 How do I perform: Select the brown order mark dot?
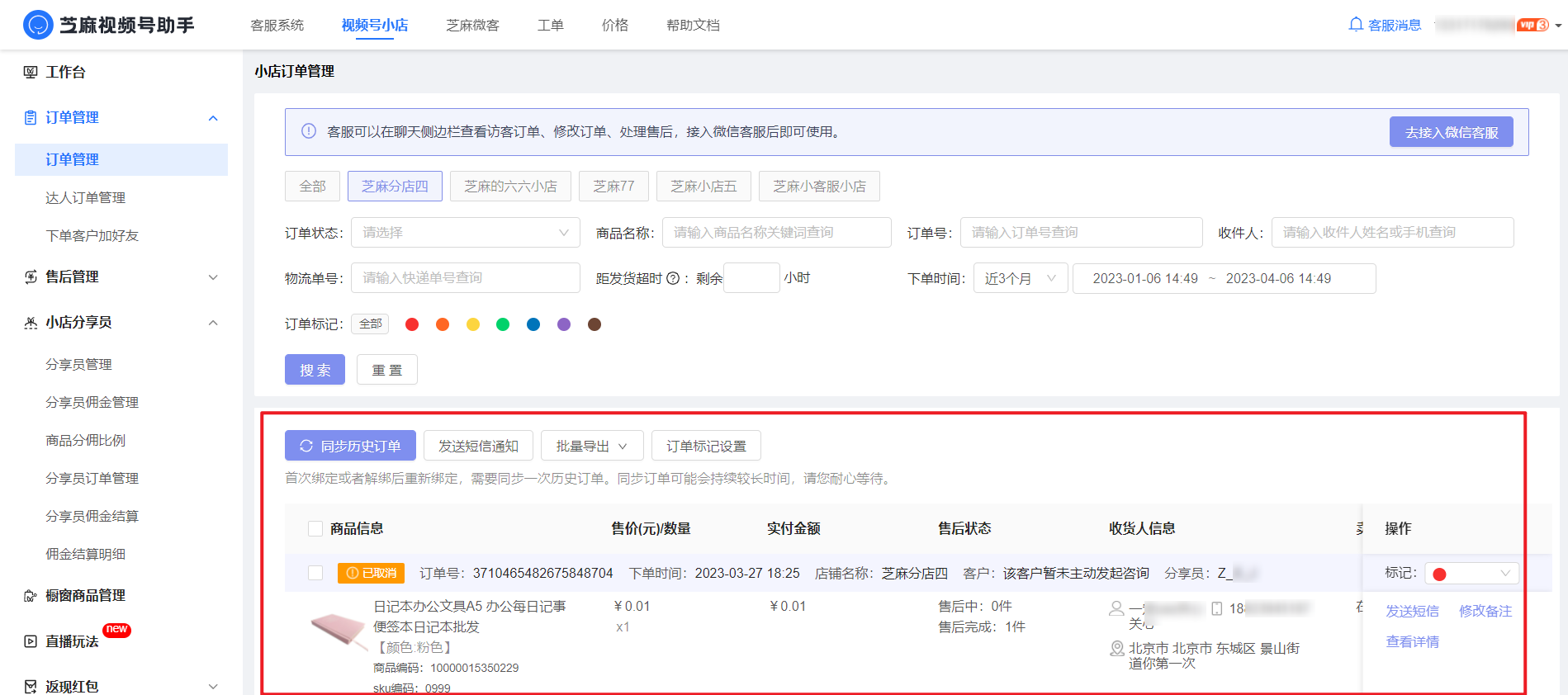click(595, 324)
